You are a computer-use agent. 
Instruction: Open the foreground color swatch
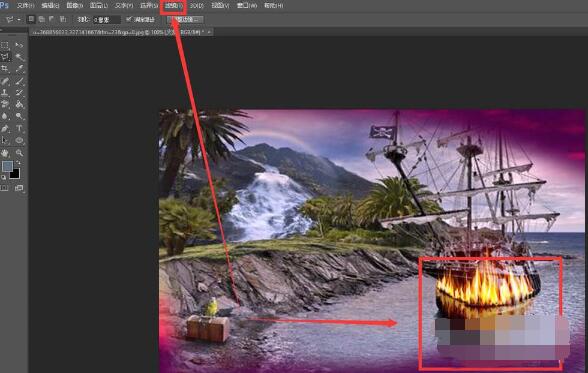coord(7,166)
